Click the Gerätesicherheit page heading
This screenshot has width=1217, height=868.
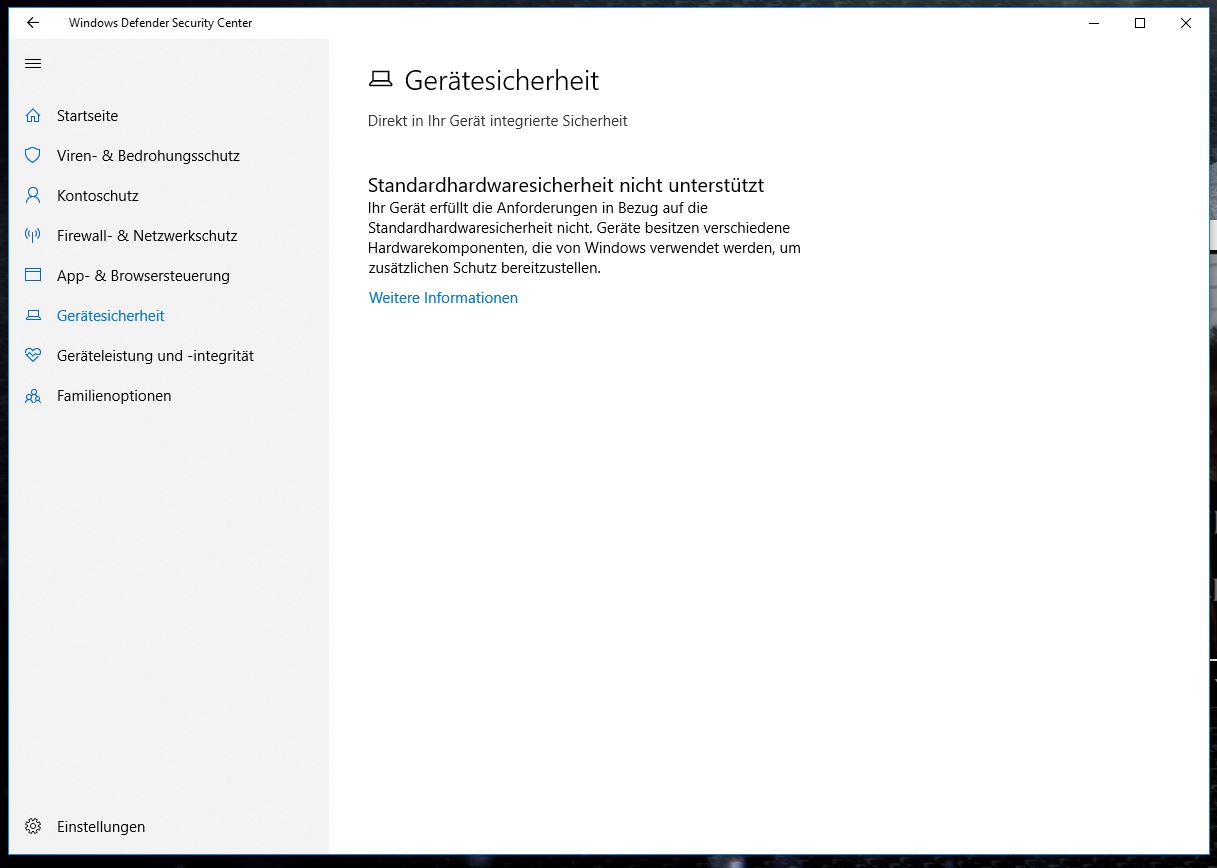click(x=502, y=81)
